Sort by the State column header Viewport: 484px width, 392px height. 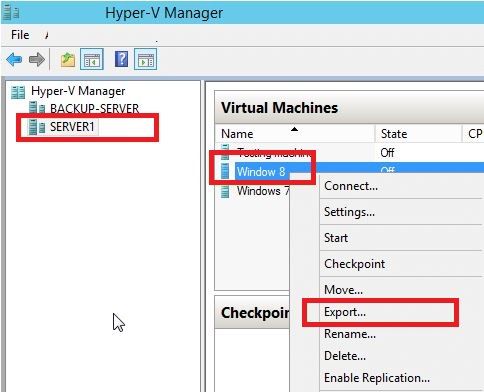(418, 134)
